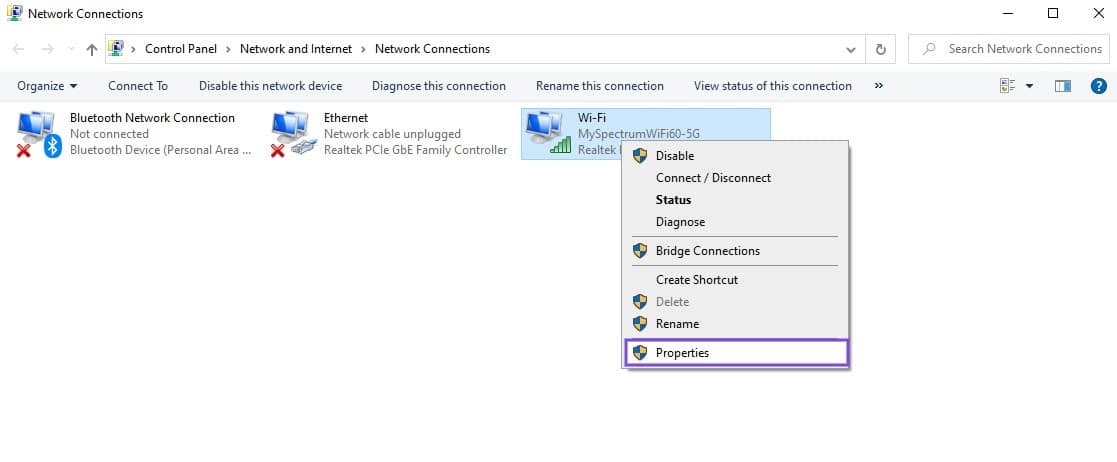
Task: Click Bridge Connections menu entry
Action: [x=707, y=251]
